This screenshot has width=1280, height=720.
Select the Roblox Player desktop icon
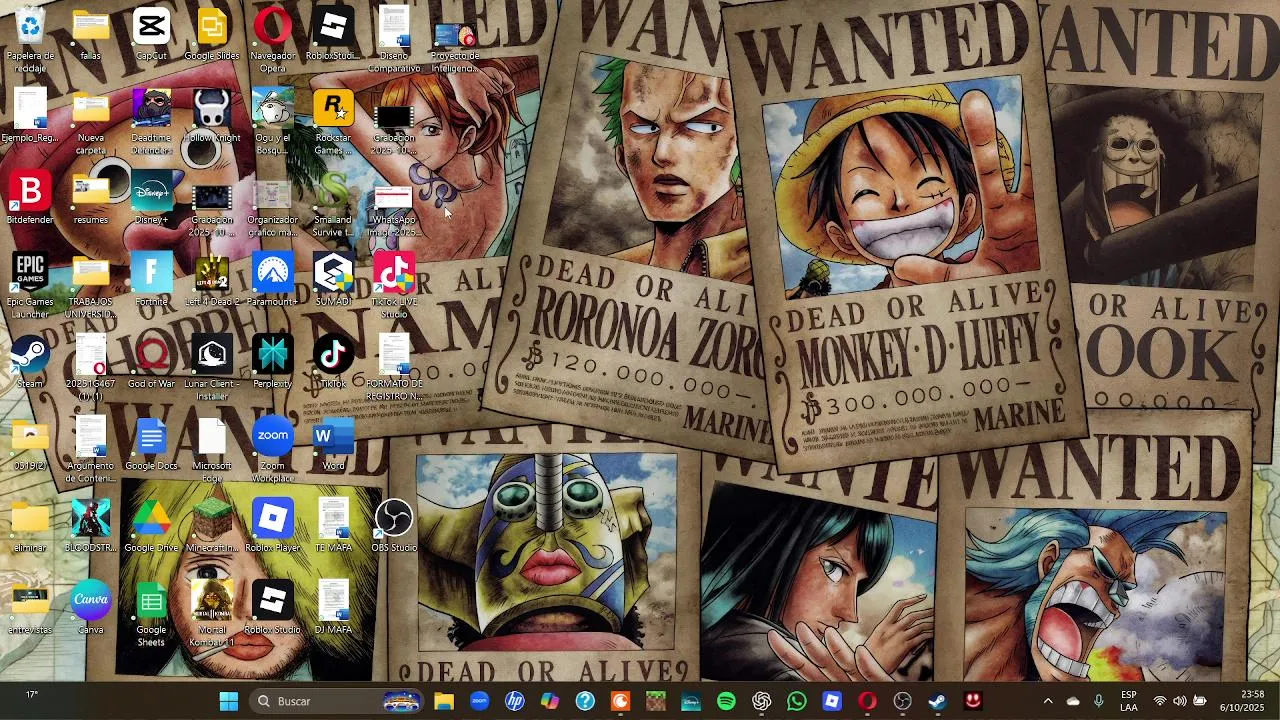tap(272, 527)
